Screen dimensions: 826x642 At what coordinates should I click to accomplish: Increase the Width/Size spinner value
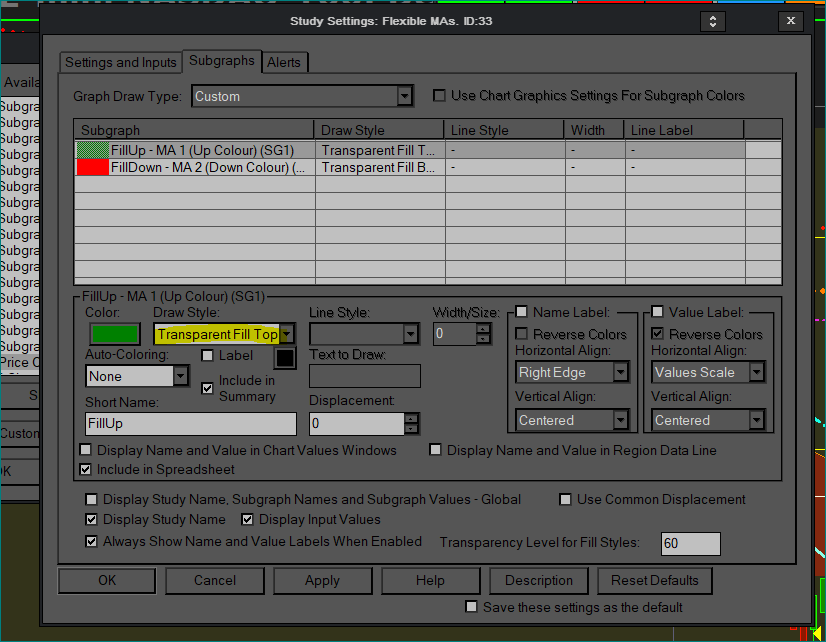pos(484,328)
